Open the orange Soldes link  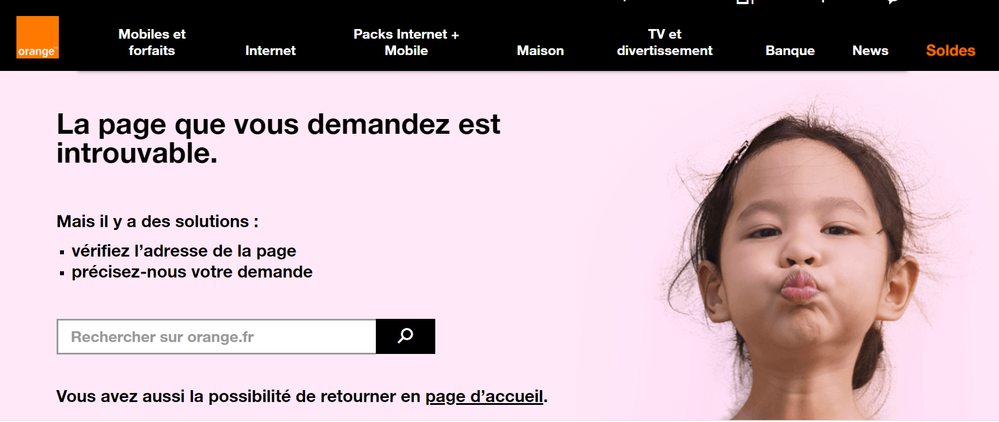(951, 50)
